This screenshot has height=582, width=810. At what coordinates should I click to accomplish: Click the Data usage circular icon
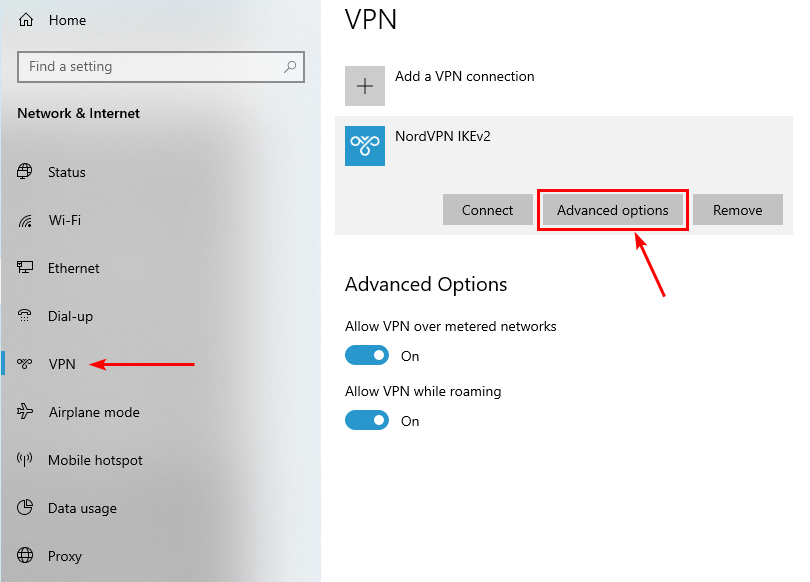click(26, 508)
